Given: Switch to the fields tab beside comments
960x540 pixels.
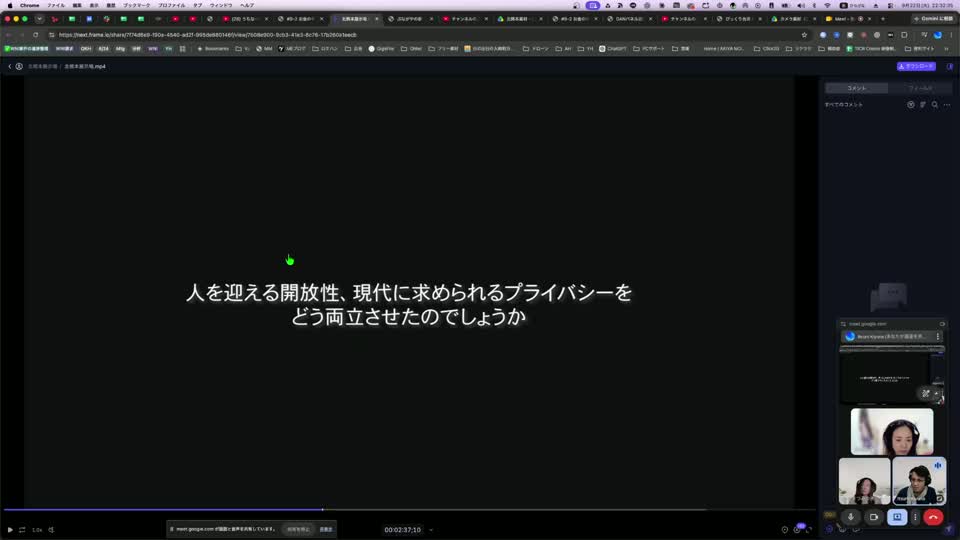Looking at the screenshot, I should (920, 88).
